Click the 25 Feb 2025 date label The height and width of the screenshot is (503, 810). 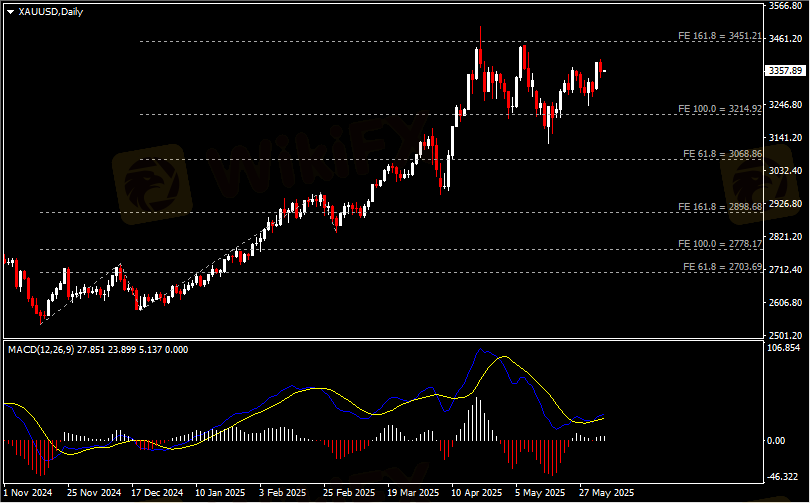tap(349, 493)
